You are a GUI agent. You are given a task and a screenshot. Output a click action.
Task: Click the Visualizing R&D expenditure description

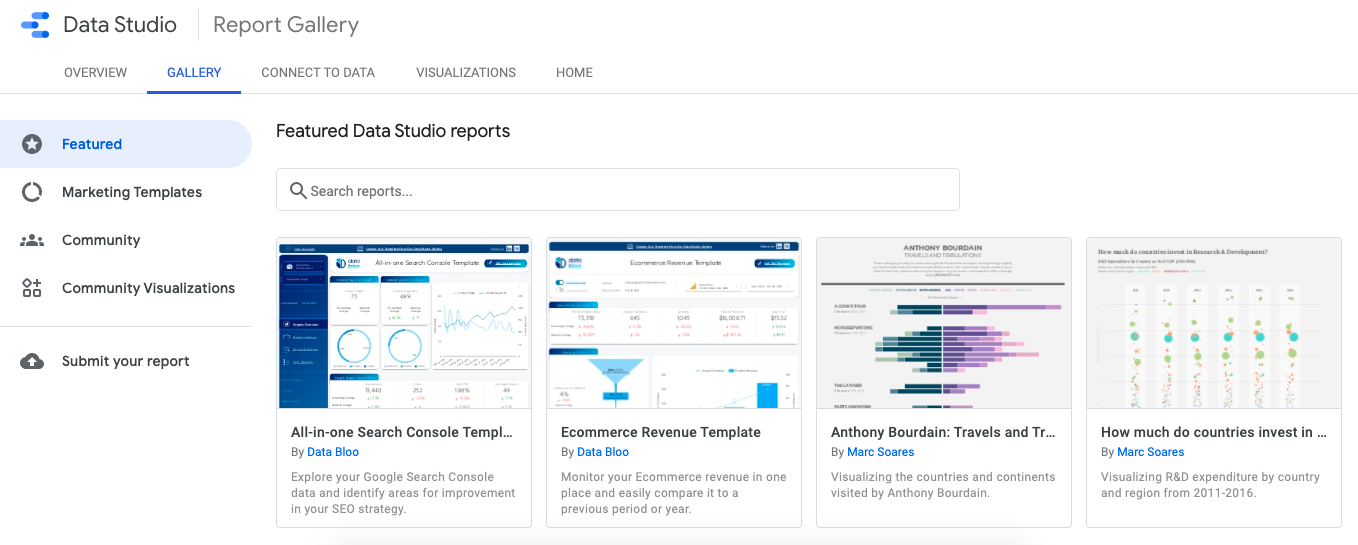click(x=1211, y=485)
